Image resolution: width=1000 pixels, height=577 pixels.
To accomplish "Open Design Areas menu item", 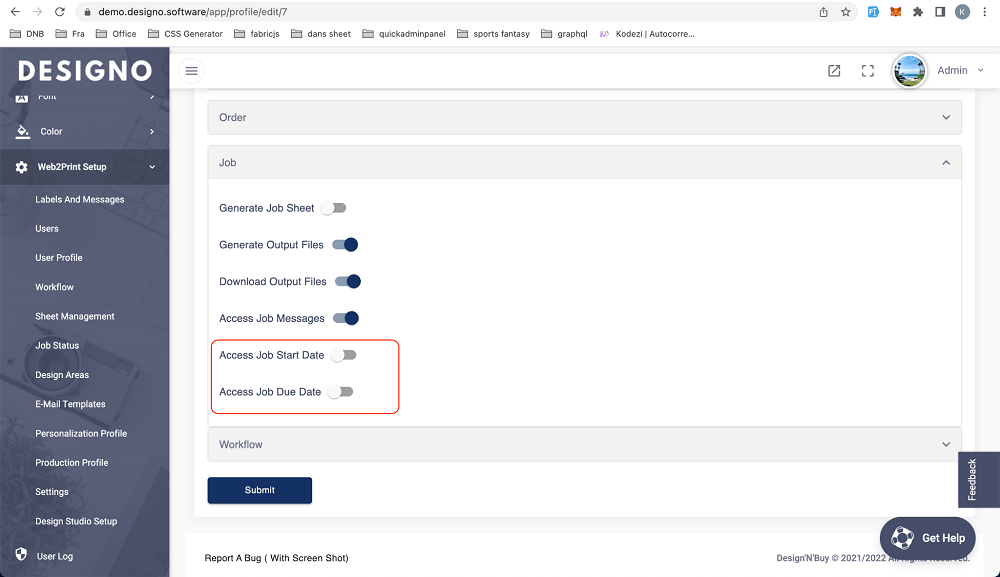I will [62, 375].
